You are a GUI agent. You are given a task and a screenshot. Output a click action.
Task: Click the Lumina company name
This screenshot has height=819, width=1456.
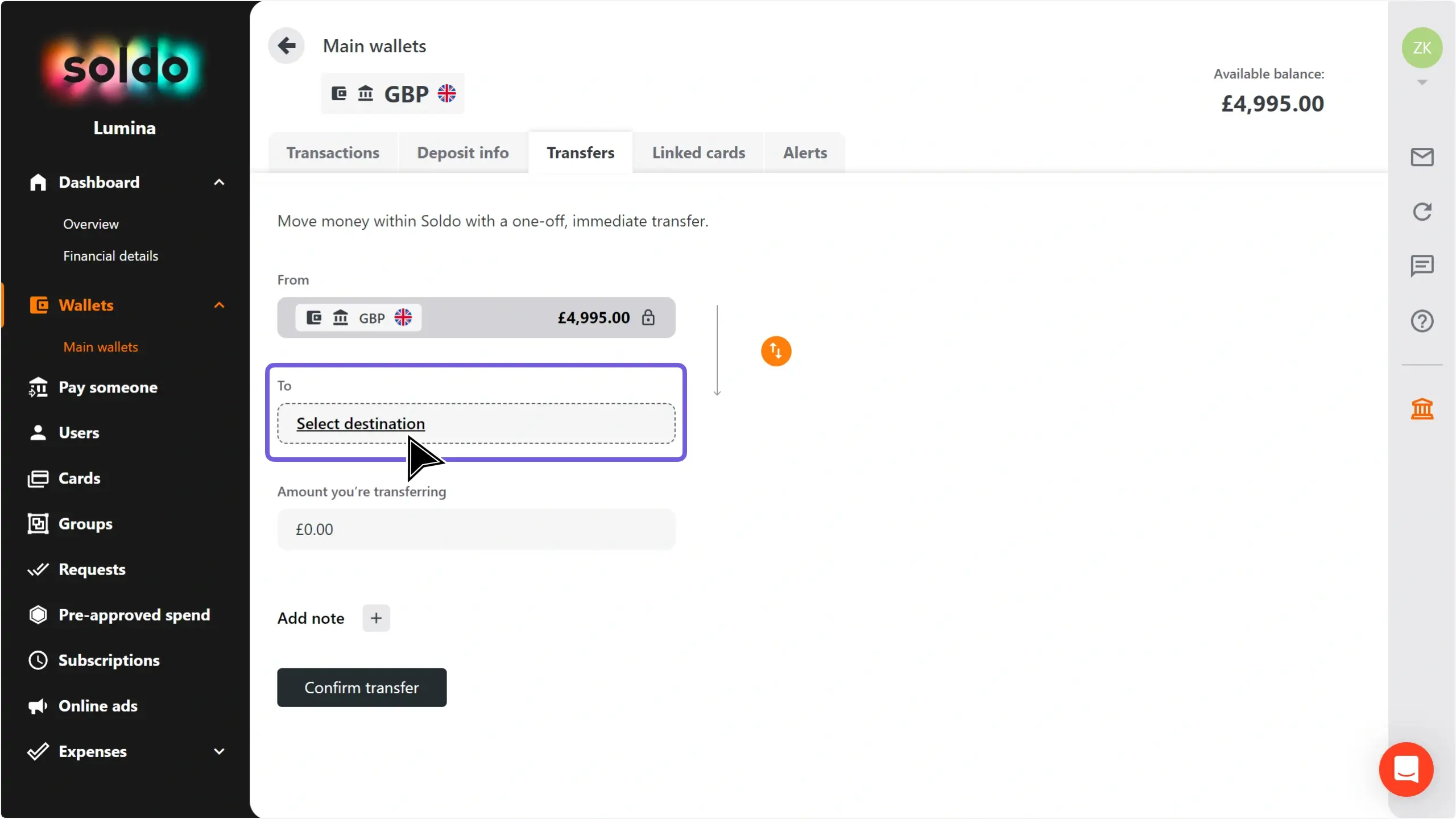(125, 128)
